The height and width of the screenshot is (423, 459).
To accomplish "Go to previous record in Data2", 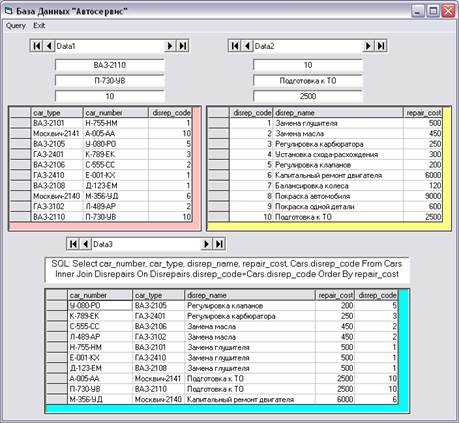I will tap(247, 46).
